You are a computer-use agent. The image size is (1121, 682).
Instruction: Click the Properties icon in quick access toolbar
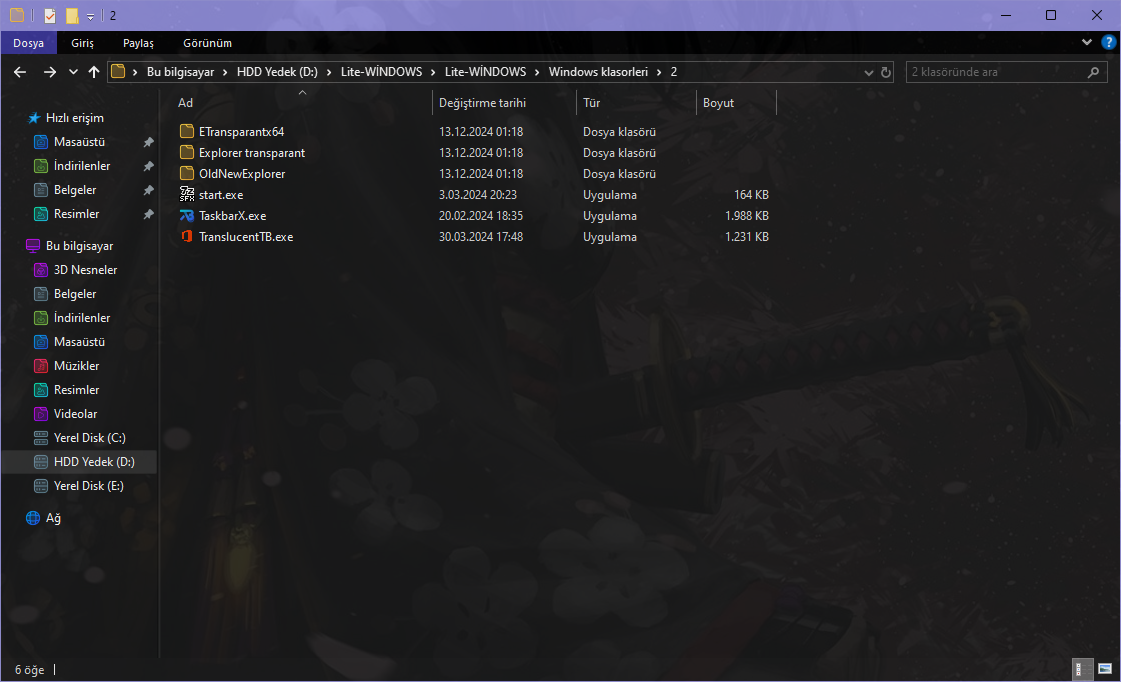pos(49,15)
